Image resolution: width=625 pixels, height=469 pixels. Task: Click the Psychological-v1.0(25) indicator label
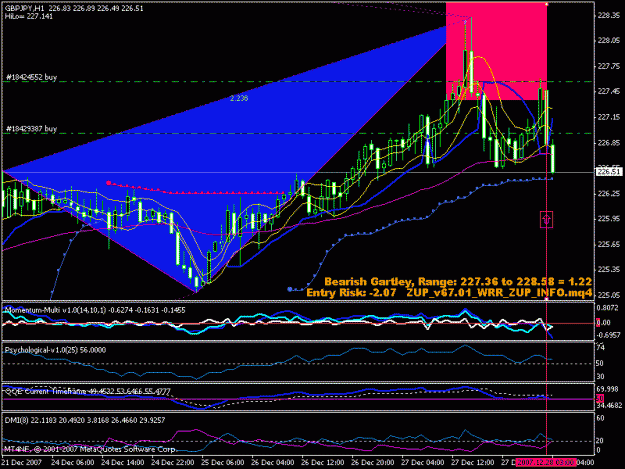(x=55, y=350)
